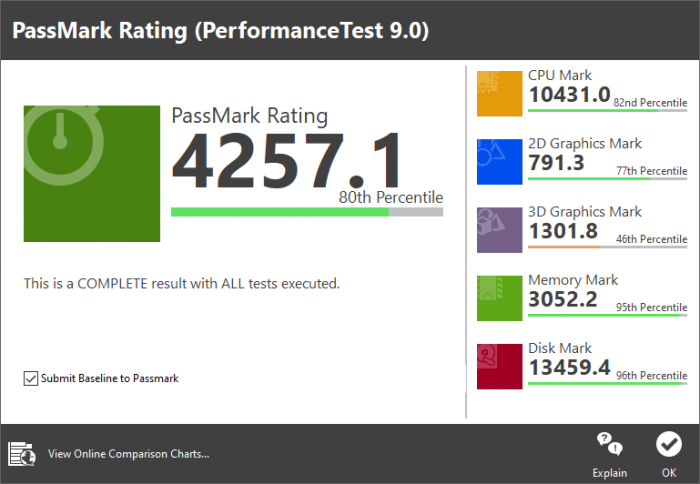Click the Explain question mark icon
The height and width of the screenshot is (484, 700).
(609, 444)
